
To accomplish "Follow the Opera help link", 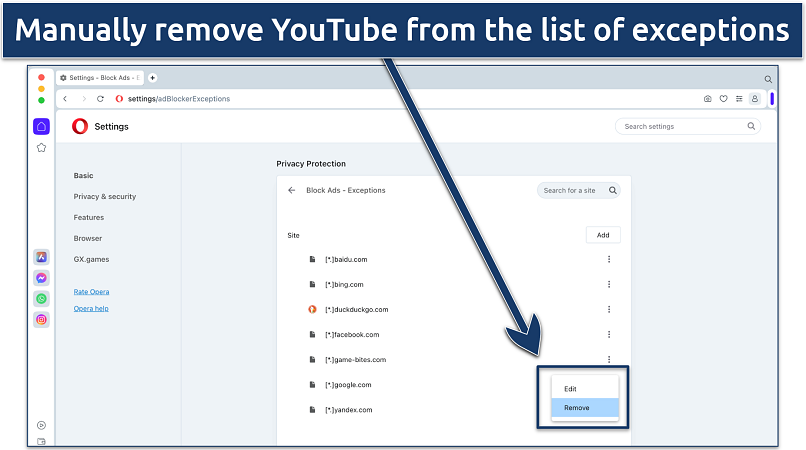I will coord(91,309).
